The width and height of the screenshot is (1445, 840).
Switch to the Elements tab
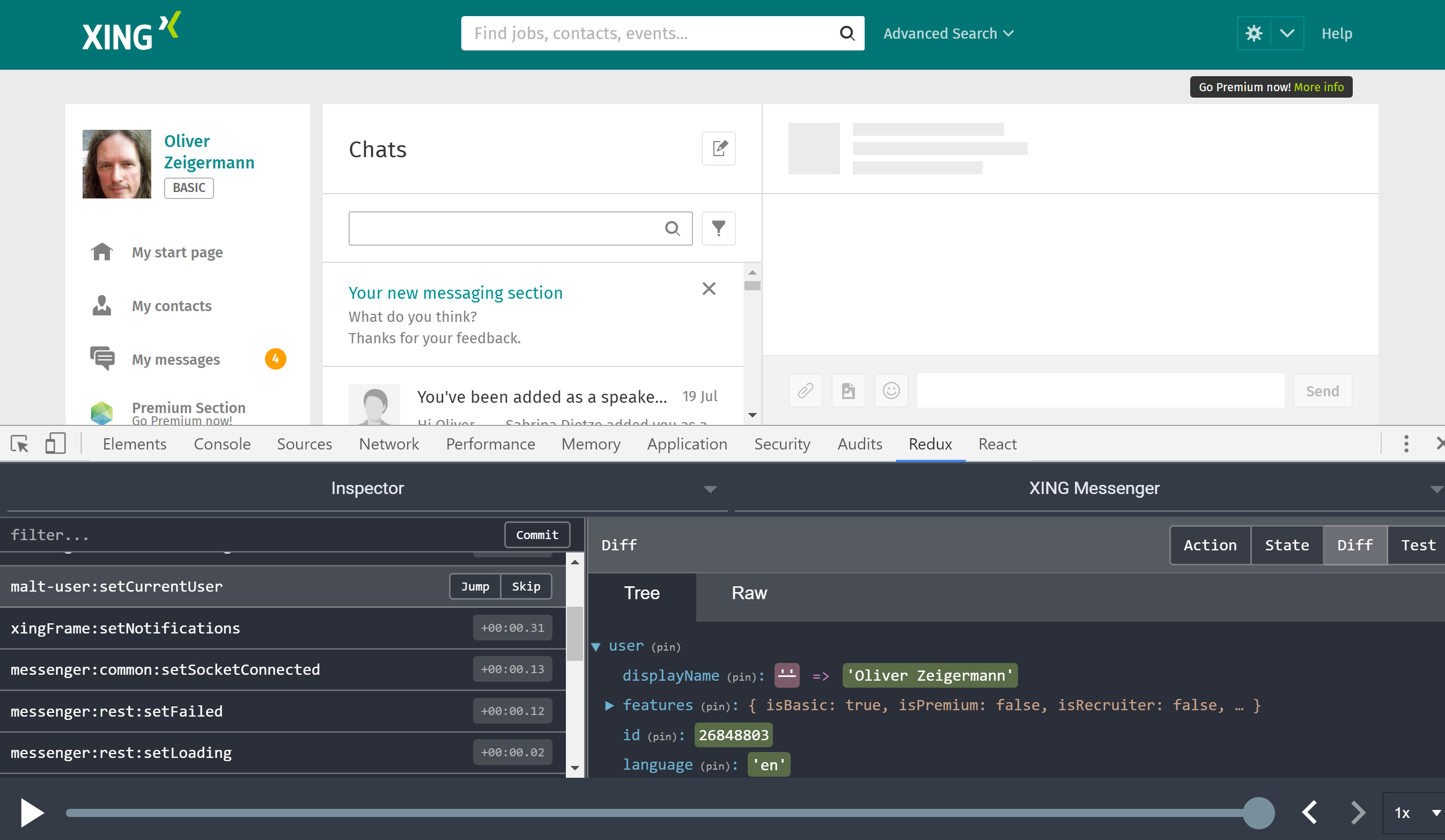click(x=135, y=444)
